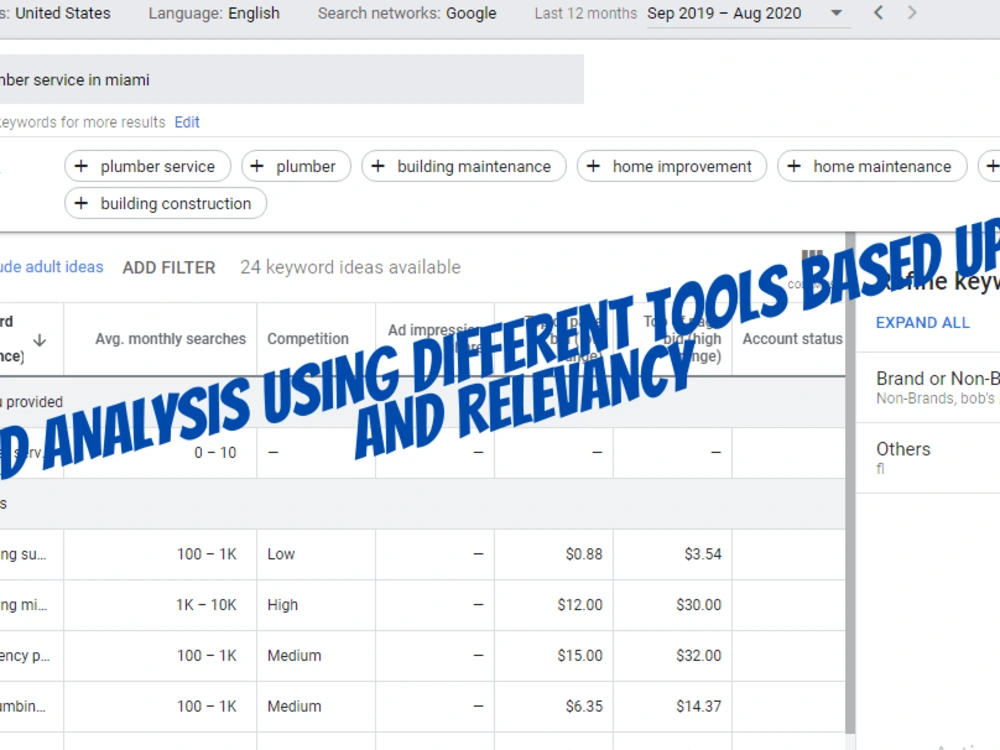Click '24 keyword ideas available' text
This screenshot has height=750, width=1000.
350,267
